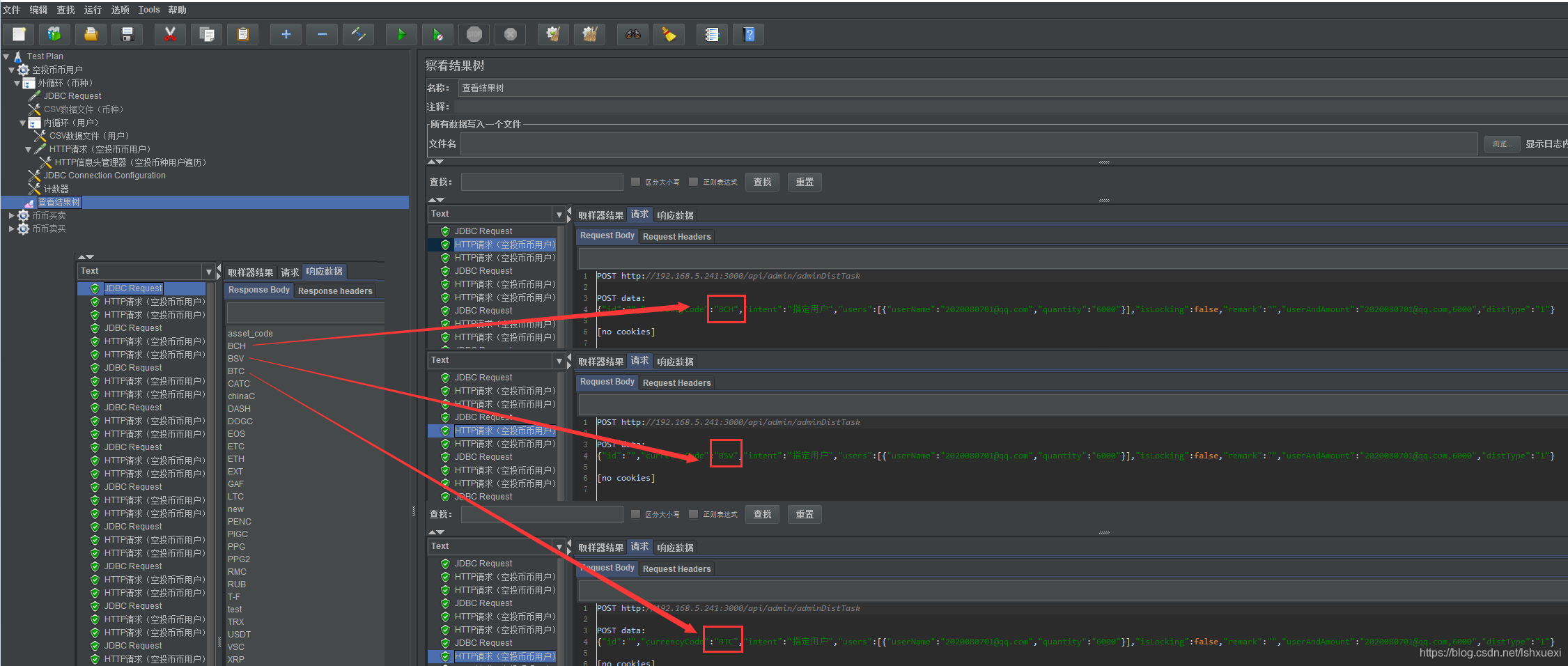Click the Shutdown round X icon
This screenshot has width=1568, height=666.
click(511, 34)
